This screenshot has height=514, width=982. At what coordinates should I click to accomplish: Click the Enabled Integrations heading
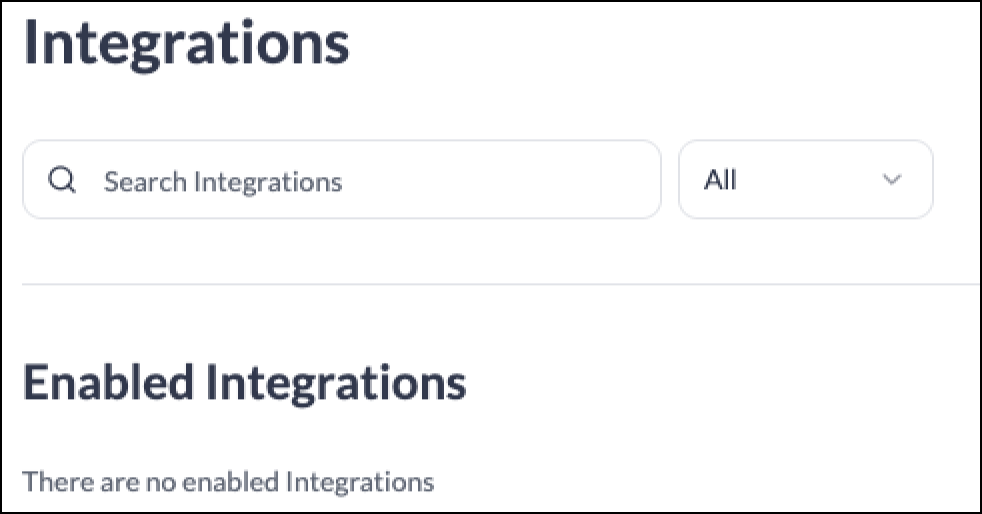[244, 383]
